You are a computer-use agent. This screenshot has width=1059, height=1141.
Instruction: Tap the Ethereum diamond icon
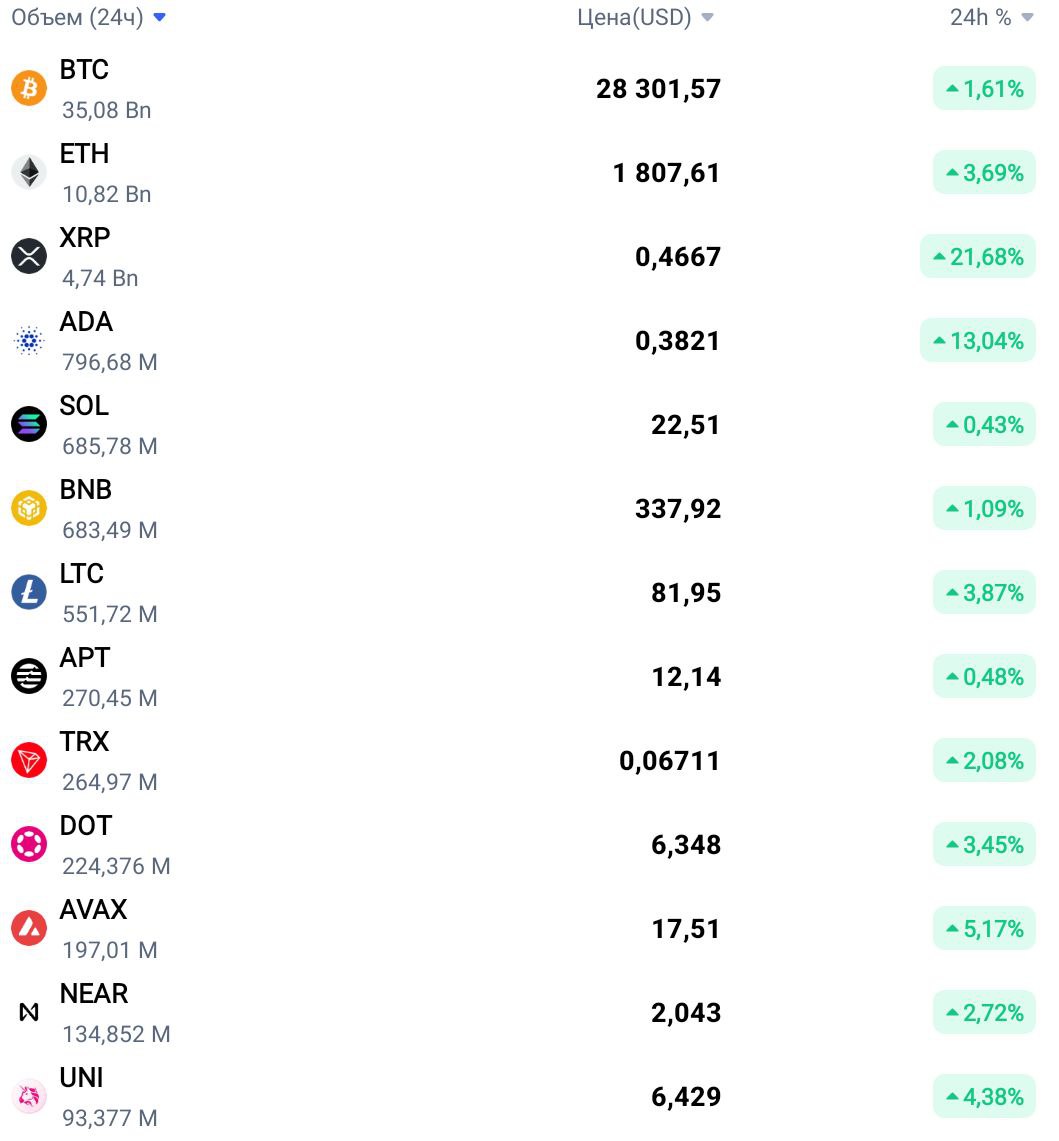(x=29, y=172)
